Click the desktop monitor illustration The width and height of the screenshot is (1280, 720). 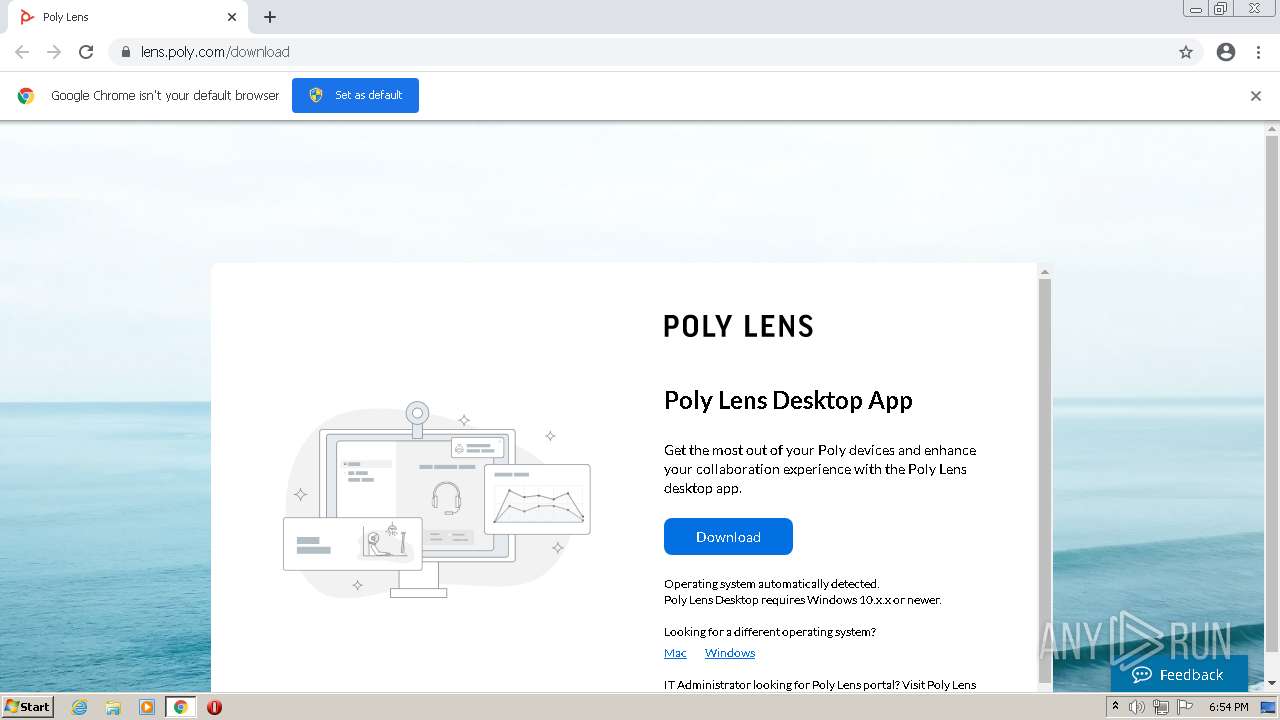click(437, 499)
